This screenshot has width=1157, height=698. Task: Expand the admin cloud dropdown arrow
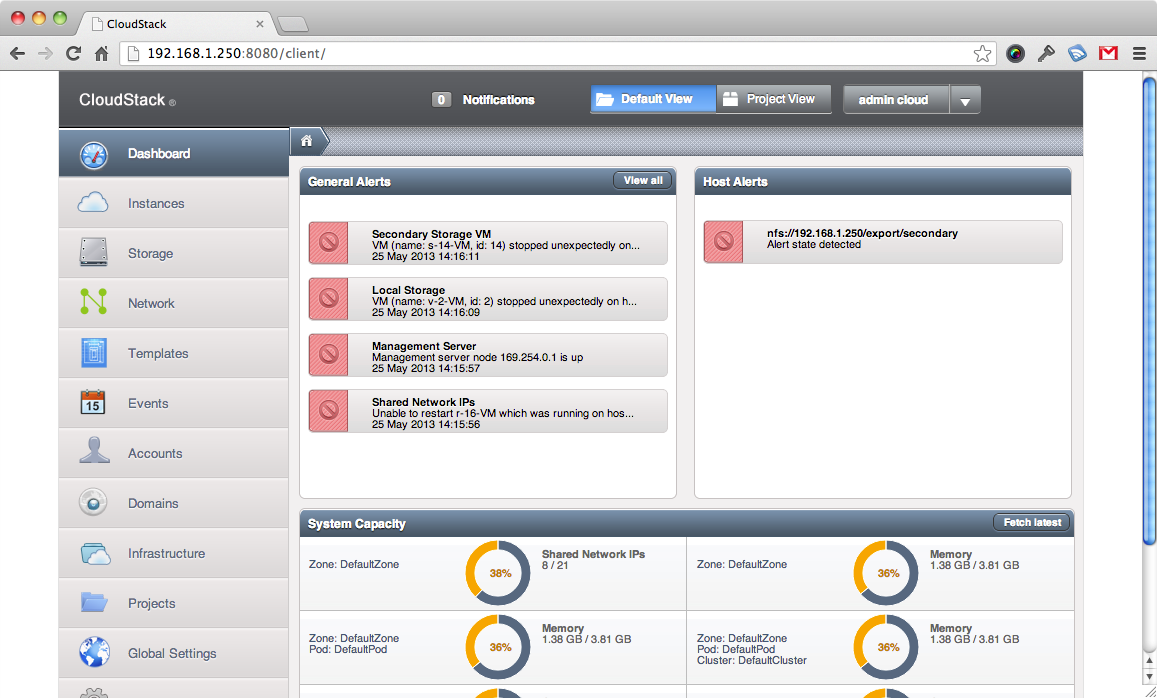965,100
